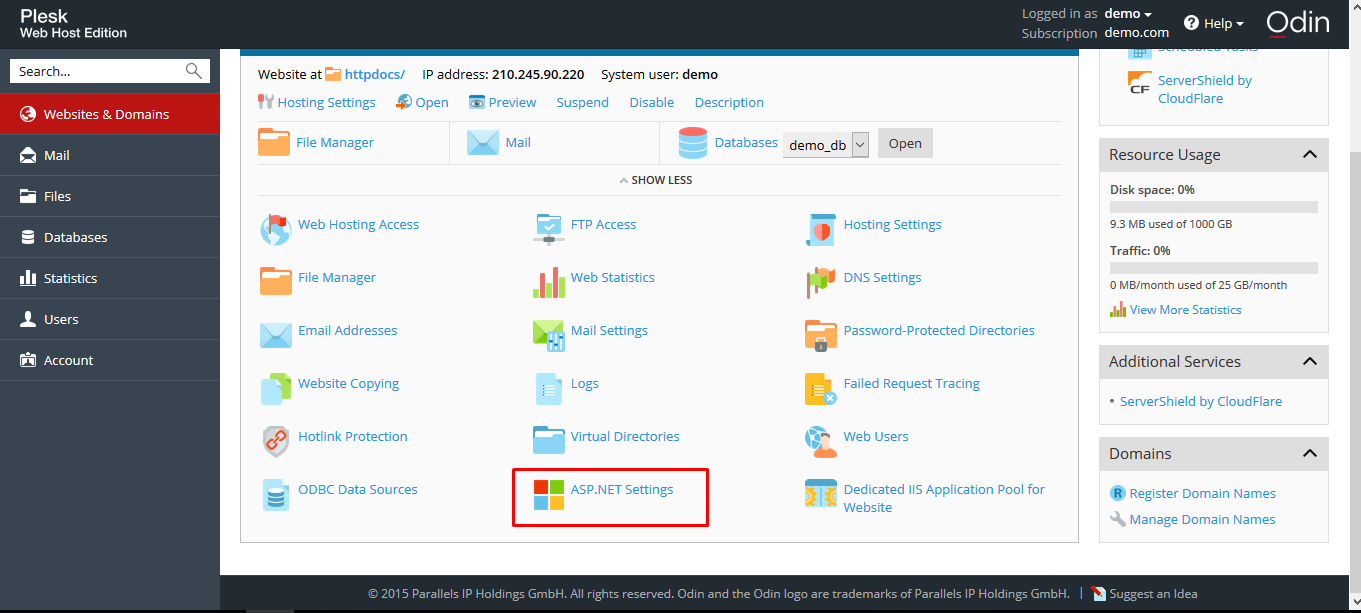Viewport: 1361px width, 613px height.
Task: Click the Disk space usage bar
Action: pyautogui.click(x=1212, y=206)
